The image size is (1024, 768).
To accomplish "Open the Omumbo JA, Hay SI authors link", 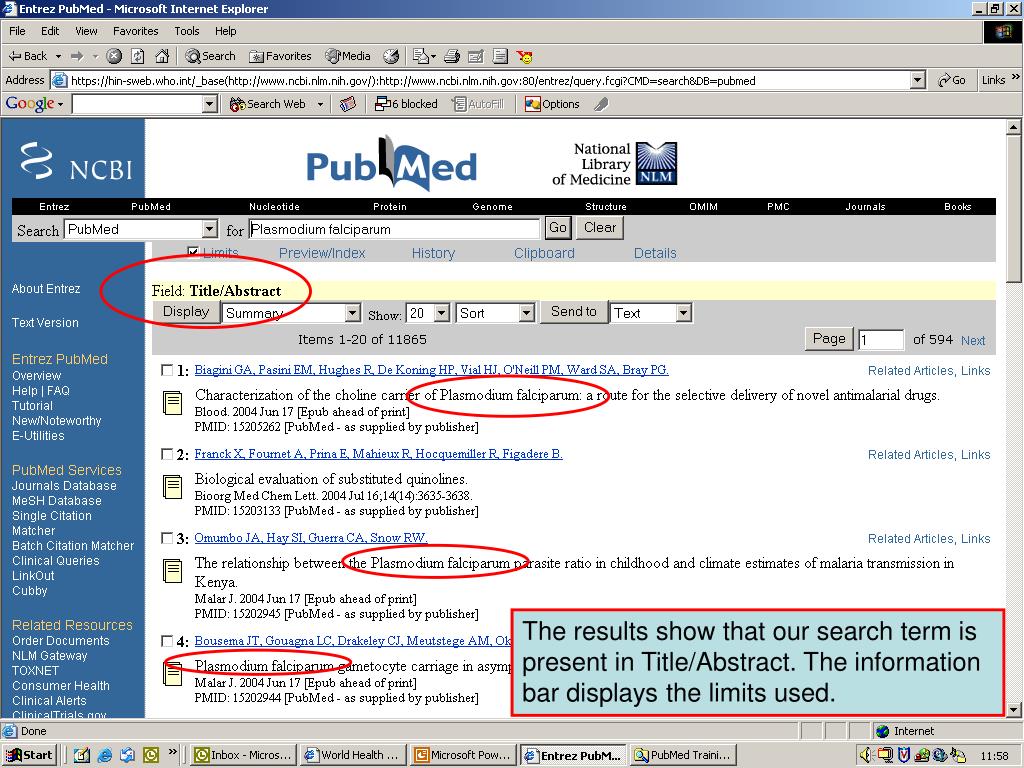I will point(311,538).
